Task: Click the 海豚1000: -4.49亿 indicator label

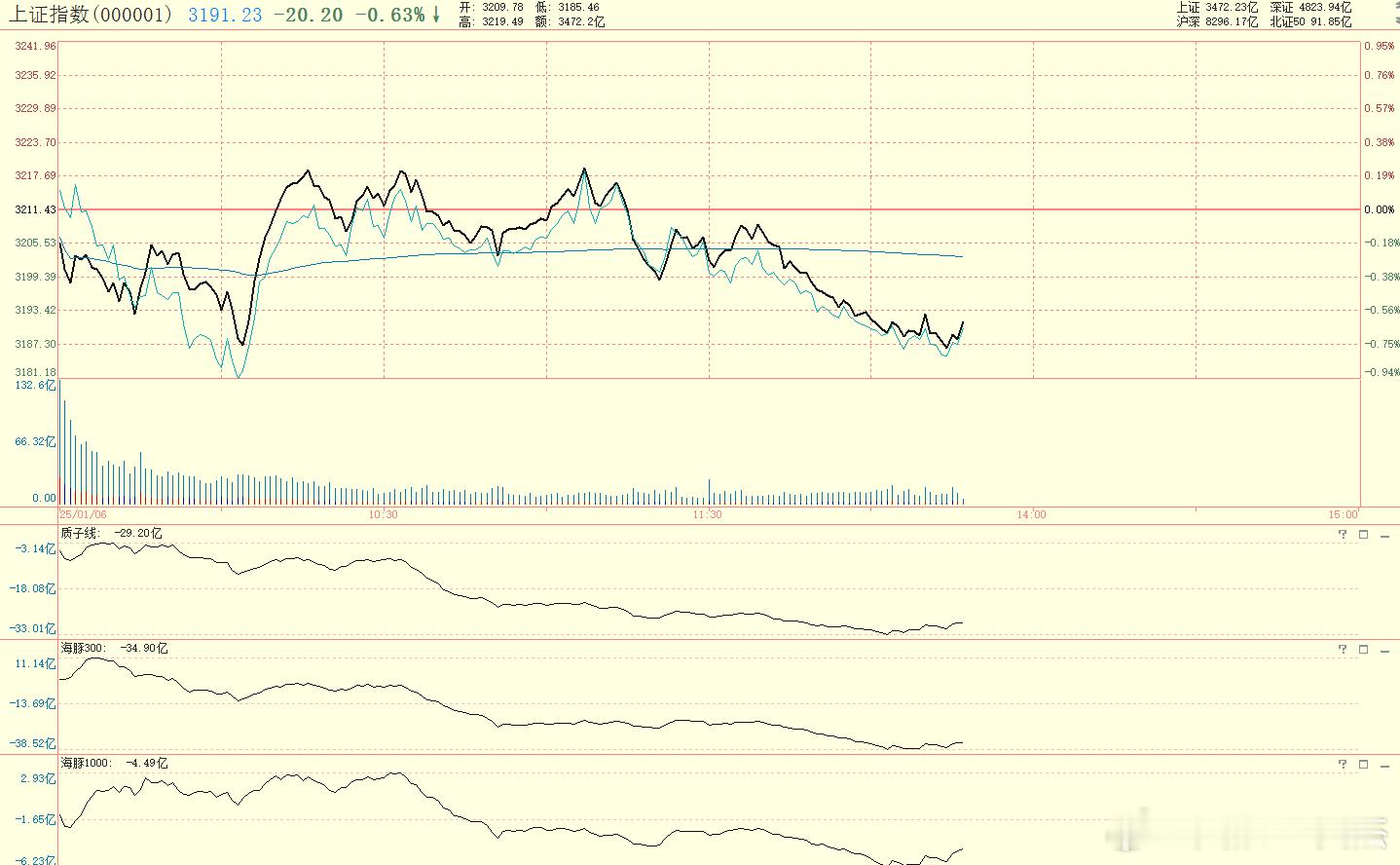Action: point(115,763)
